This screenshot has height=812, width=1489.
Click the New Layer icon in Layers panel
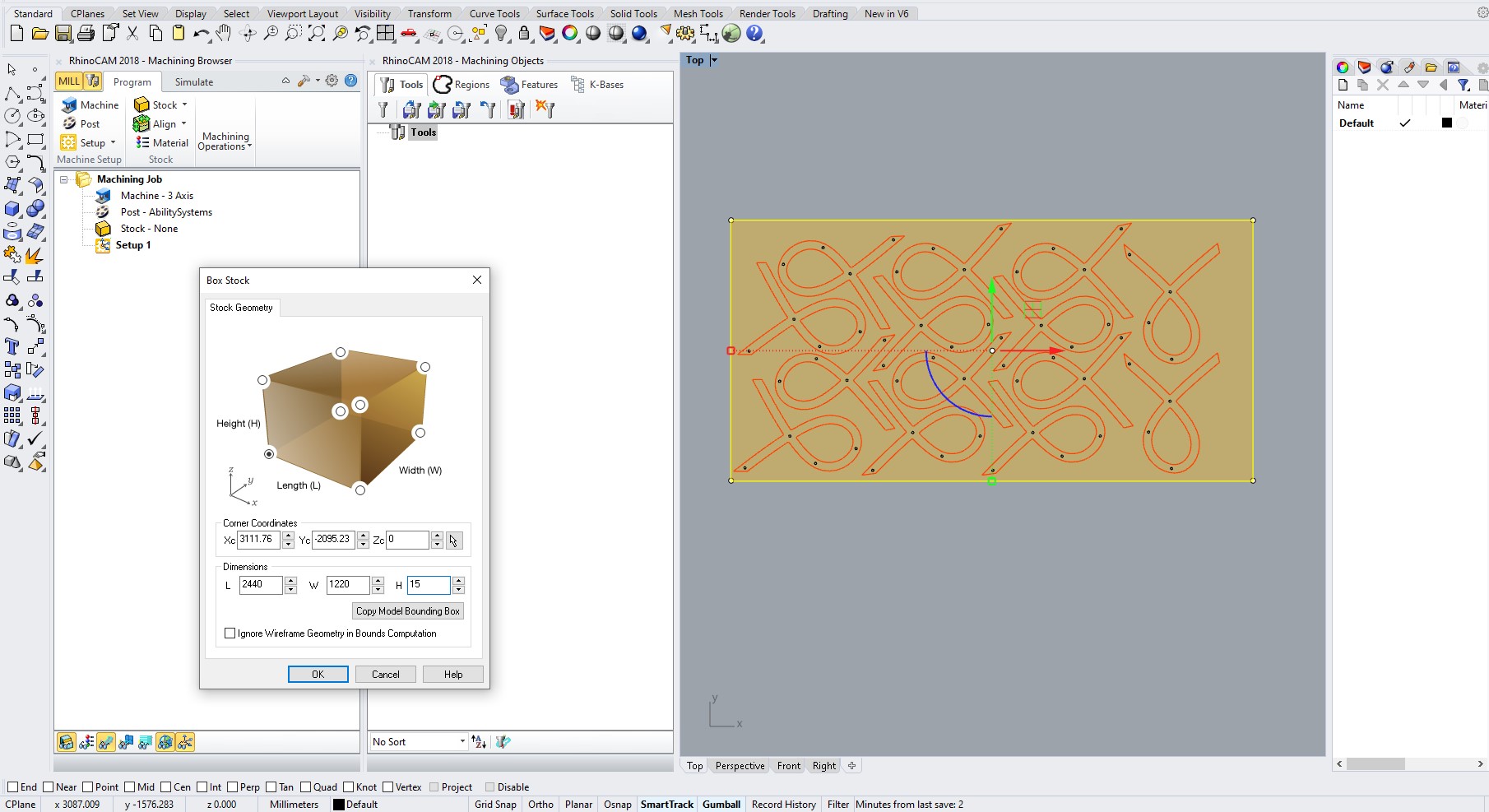1343,85
